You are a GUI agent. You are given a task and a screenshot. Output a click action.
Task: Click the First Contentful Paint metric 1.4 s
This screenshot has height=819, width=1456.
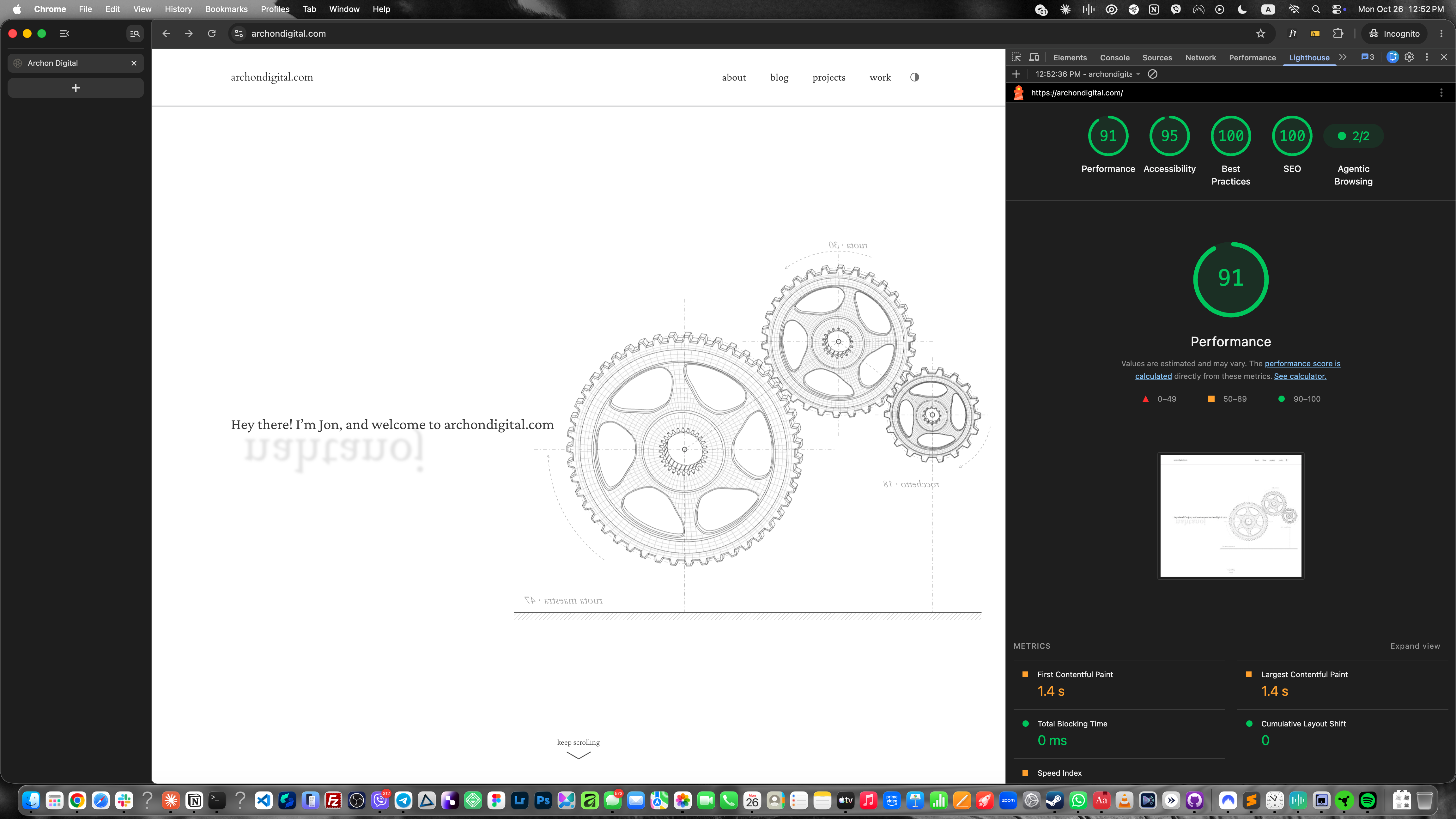pyautogui.click(x=1119, y=684)
